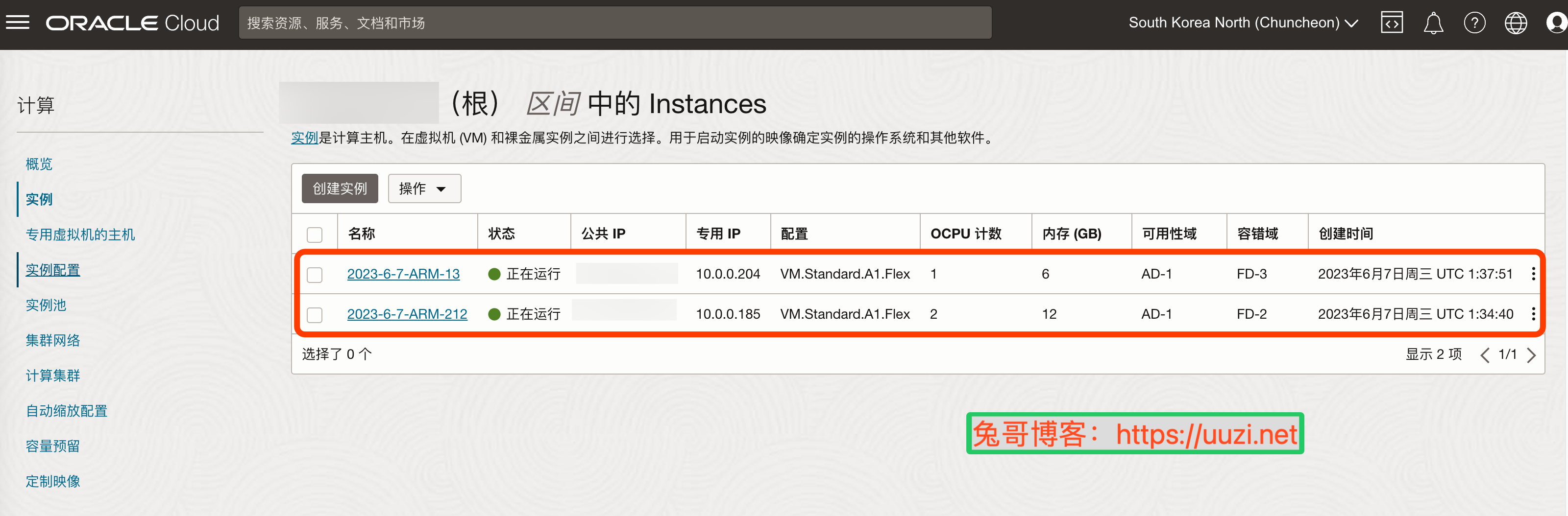Click the 可用性域 column header
The width and height of the screenshot is (1568, 516).
(x=1169, y=234)
